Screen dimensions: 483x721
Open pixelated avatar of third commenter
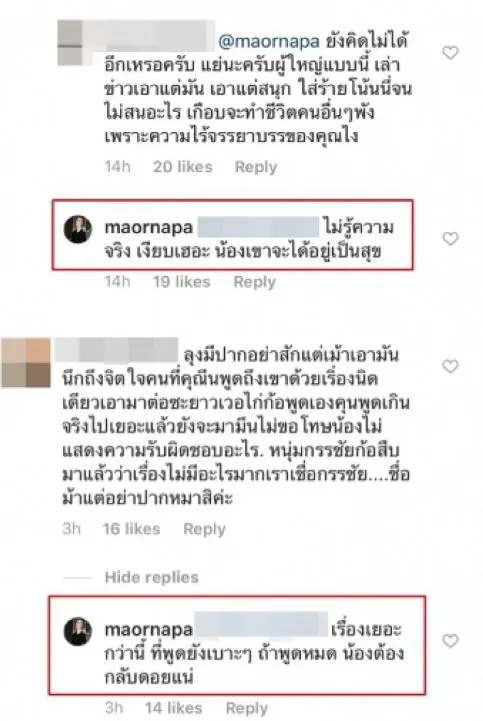click(26, 363)
